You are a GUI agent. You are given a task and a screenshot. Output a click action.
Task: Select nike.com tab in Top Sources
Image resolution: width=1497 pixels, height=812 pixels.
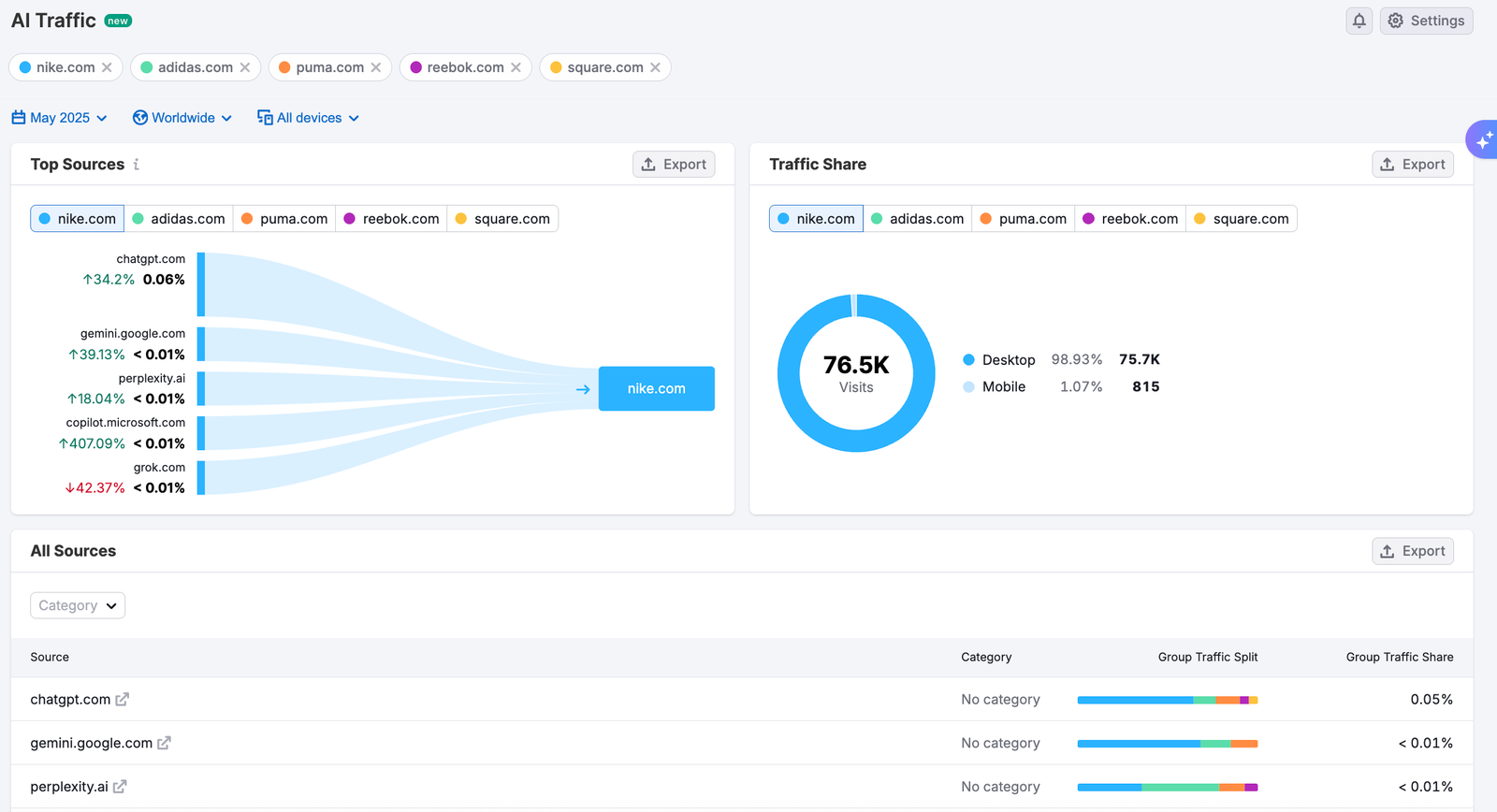point(78,219)
